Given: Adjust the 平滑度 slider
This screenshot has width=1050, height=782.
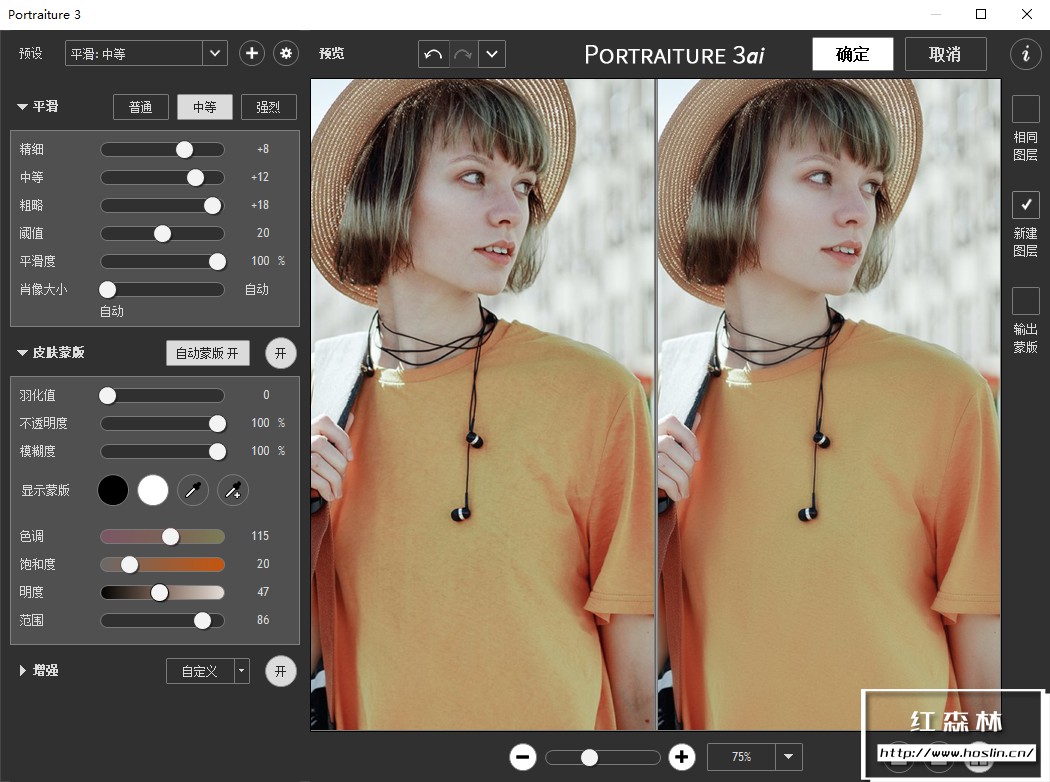Looking at the screenshot, I should click(x=162, y=262).
